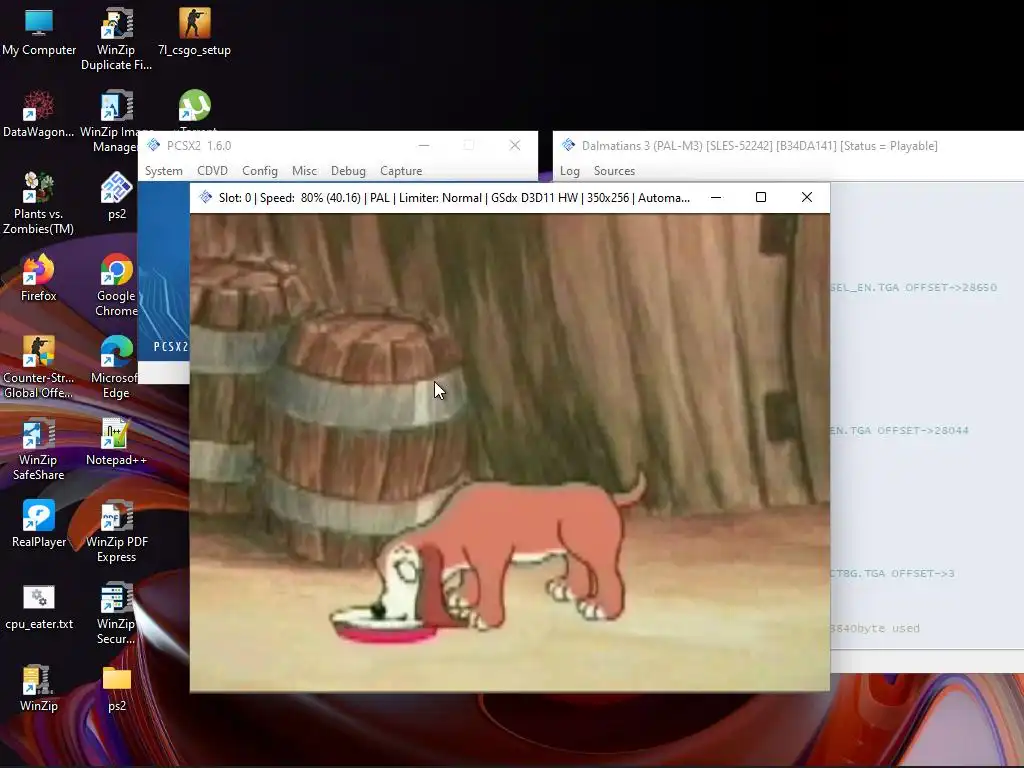Launch Notepad++ from desktop
The height and width of the screenshot is (768, 1024).
[x=116, y=443]
